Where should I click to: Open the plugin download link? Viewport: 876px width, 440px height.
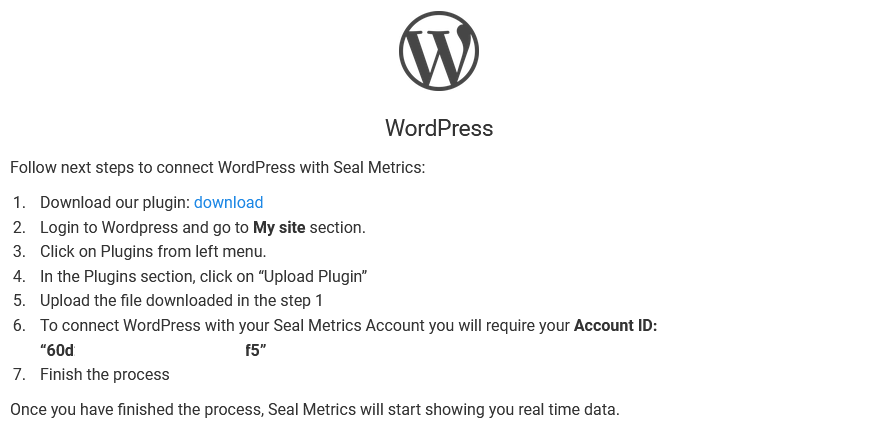click(228, 202)
